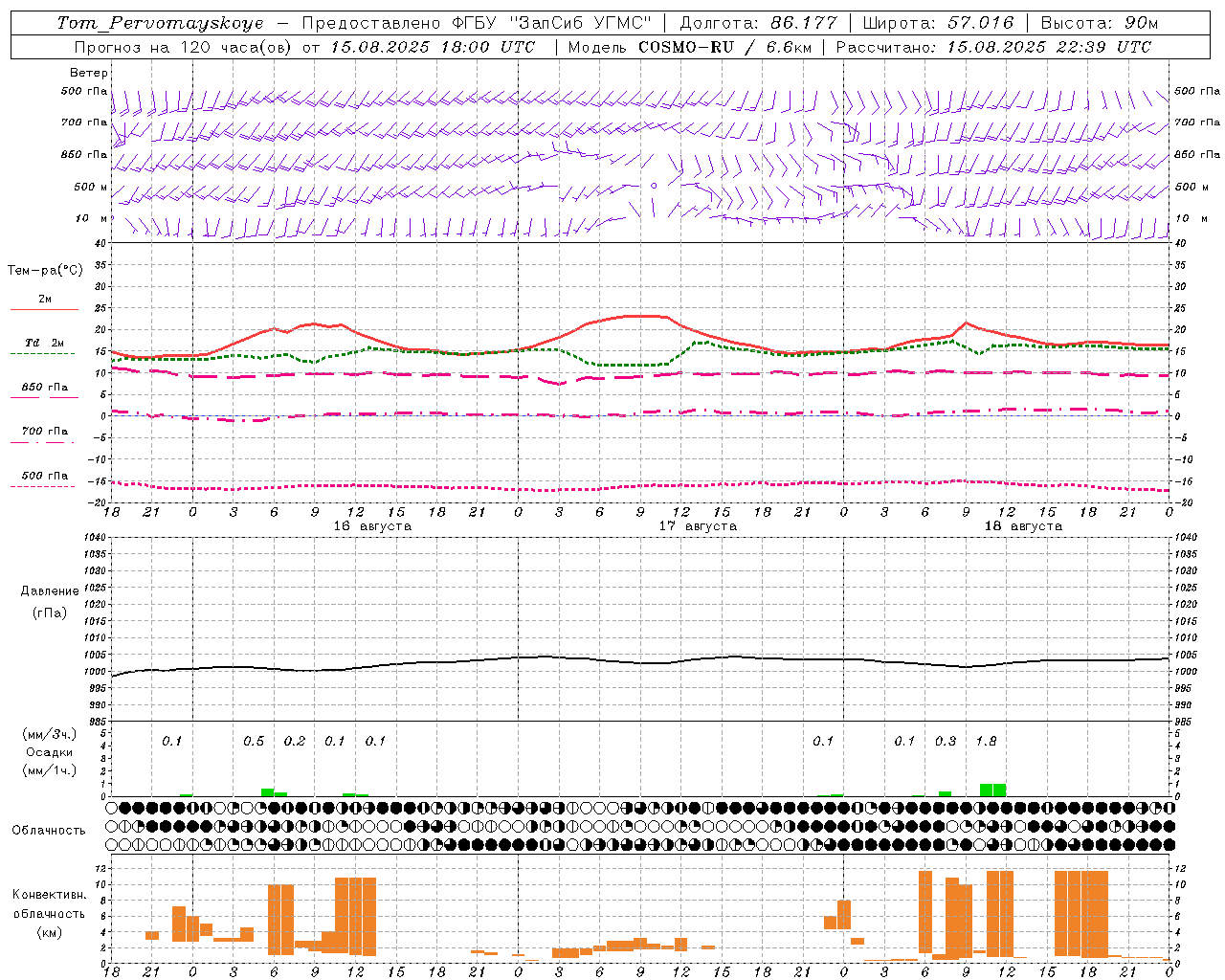Click the 2м legend entry under Тем-ра
This screenshot has height=980, width=1225.
pyautogui.click(x=45, y=300)
